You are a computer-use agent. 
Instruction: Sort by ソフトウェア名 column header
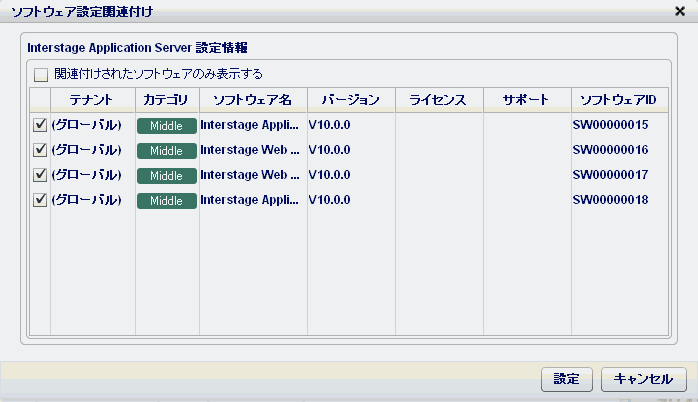point(253,100)
